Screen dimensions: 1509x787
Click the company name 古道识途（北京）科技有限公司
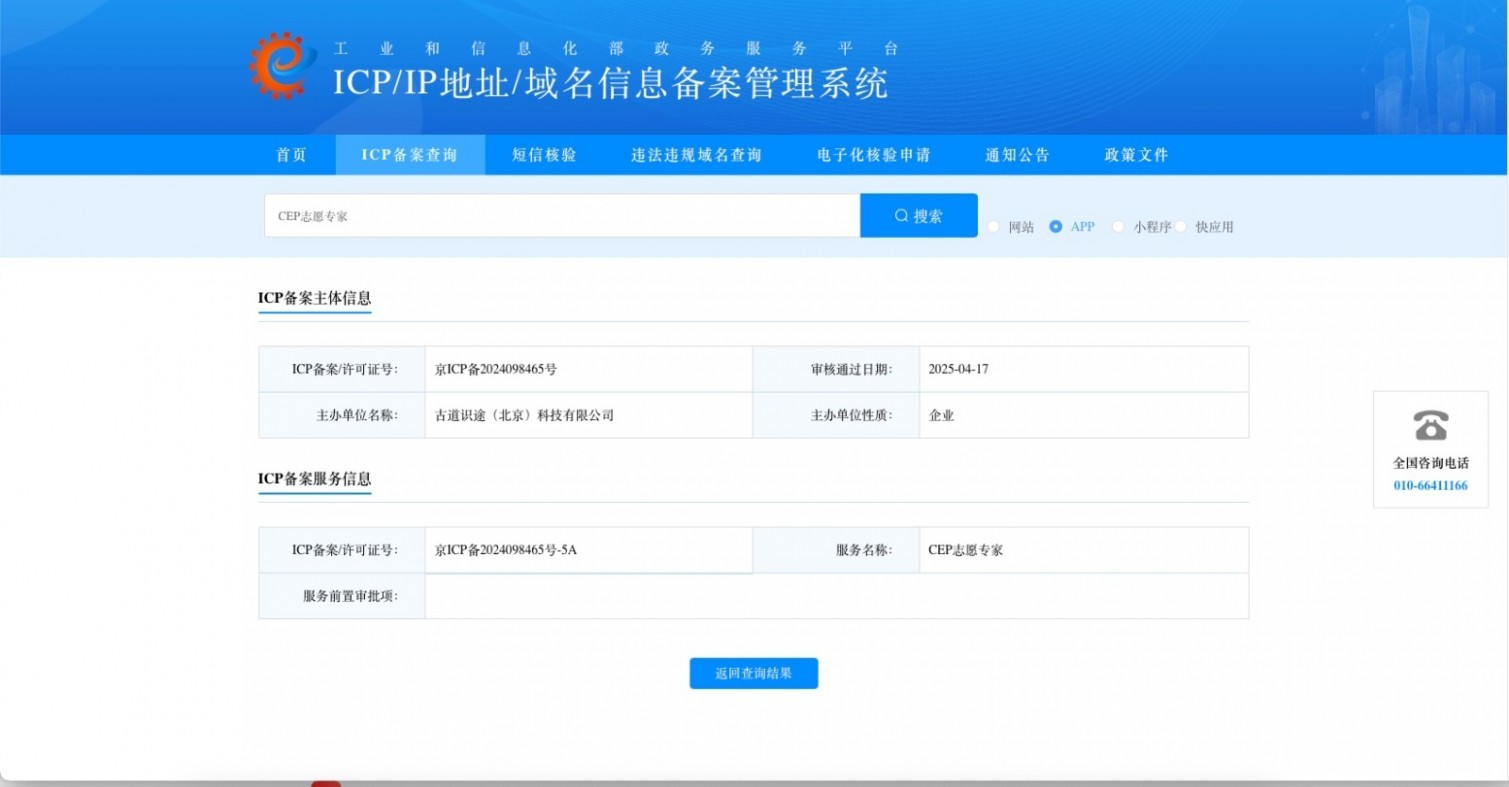click(x=524, y=415)
